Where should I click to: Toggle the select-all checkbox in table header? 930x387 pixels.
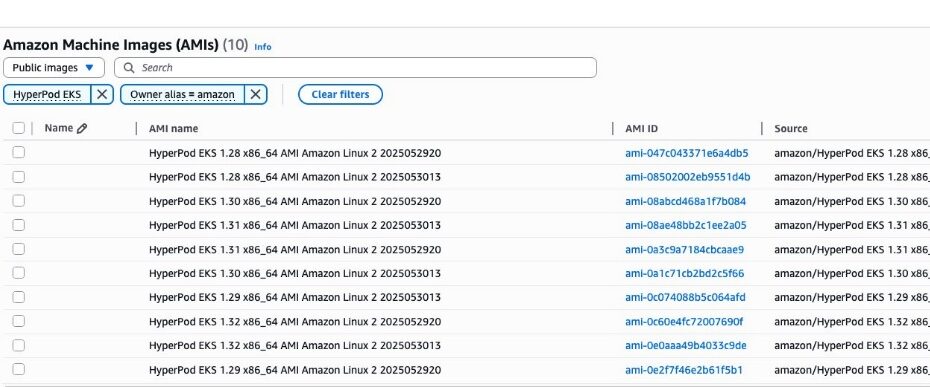click(x=18, y=128)
